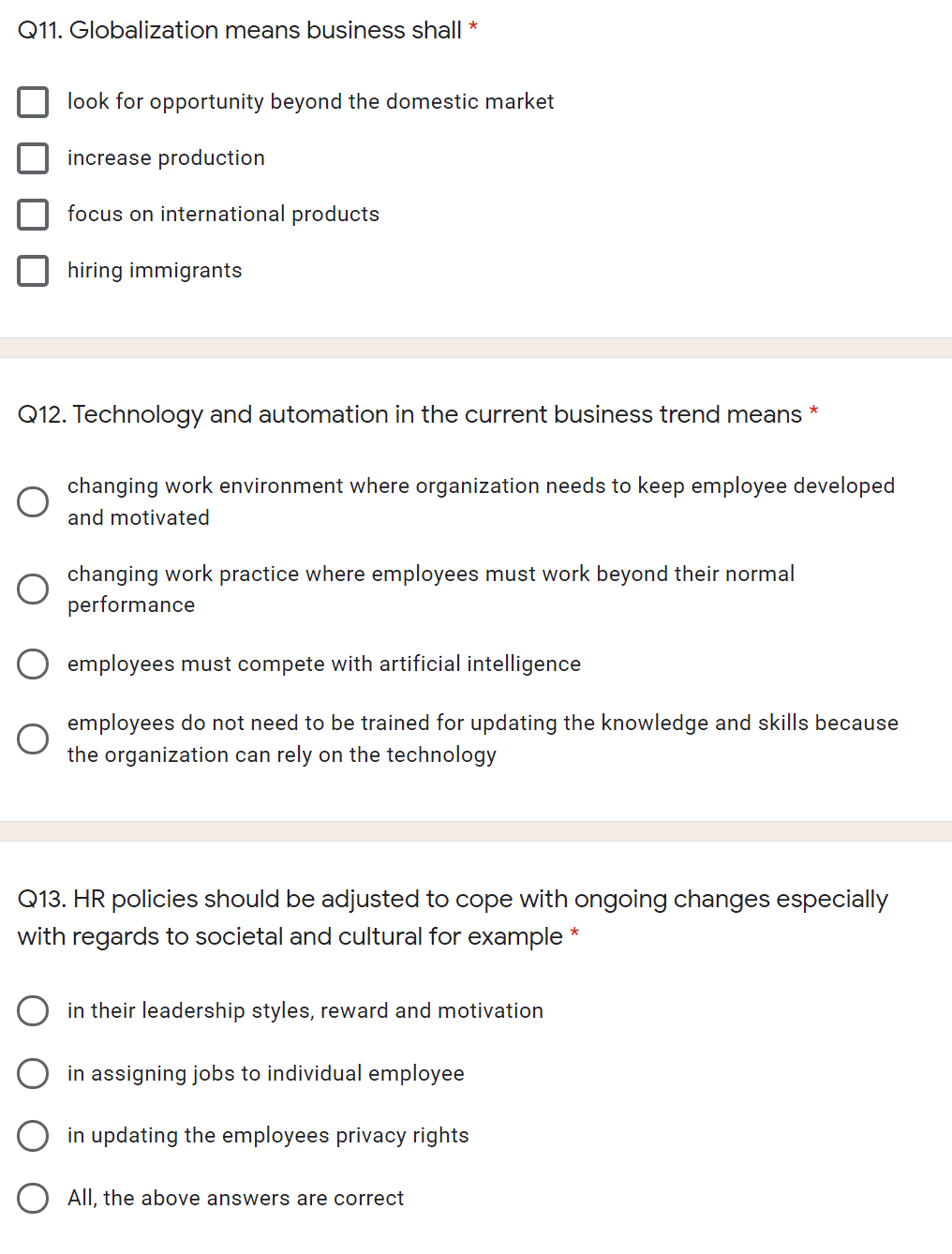
Task: Click the label text 'increase production'
Action: [x=166, y=158]
